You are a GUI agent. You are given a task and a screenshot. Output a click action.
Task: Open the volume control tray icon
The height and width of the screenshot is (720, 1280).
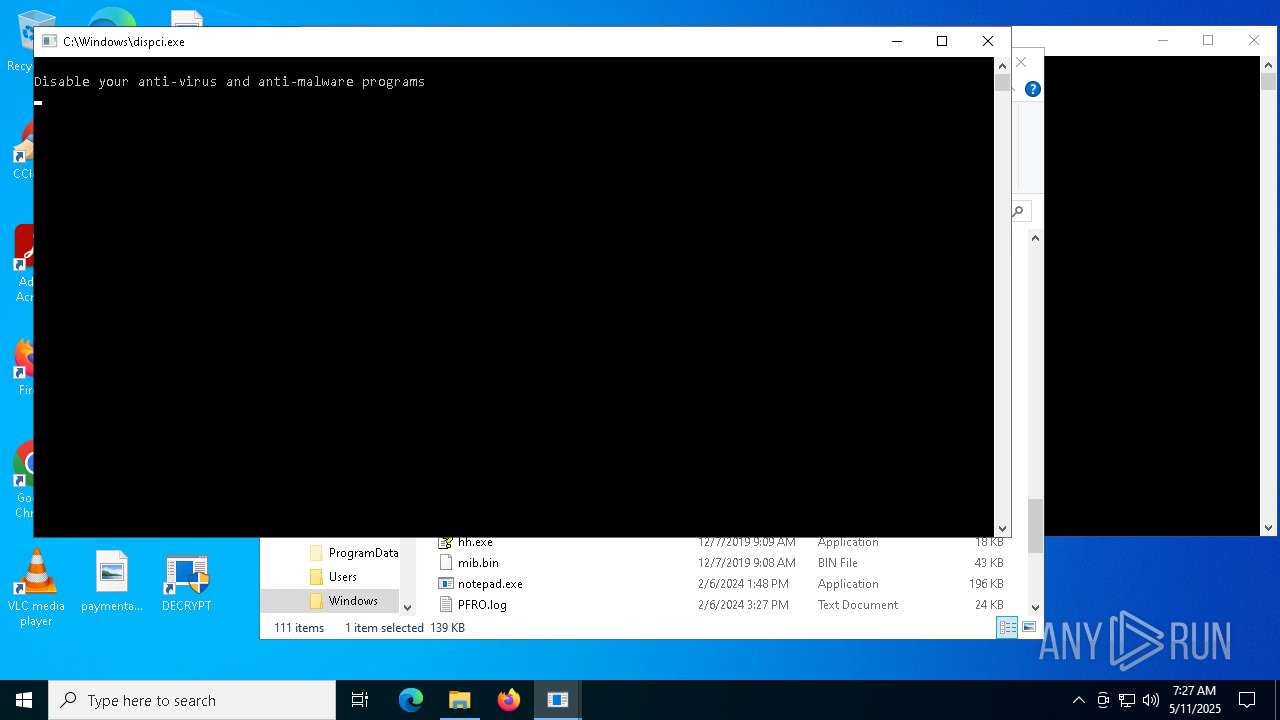coord(1151,700)
